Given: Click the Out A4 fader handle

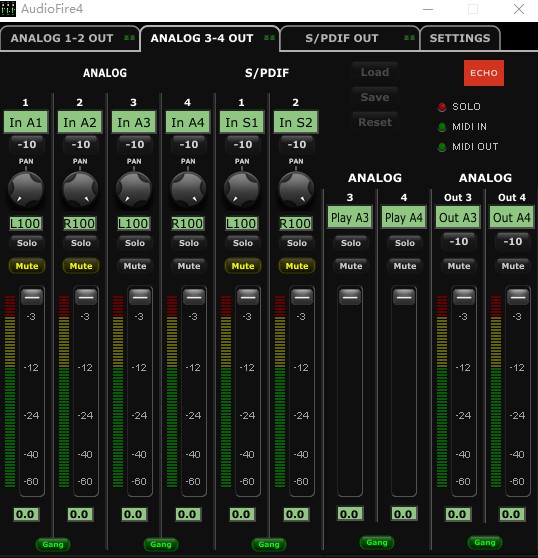Looking at the screenshot, I should point(518,297).
